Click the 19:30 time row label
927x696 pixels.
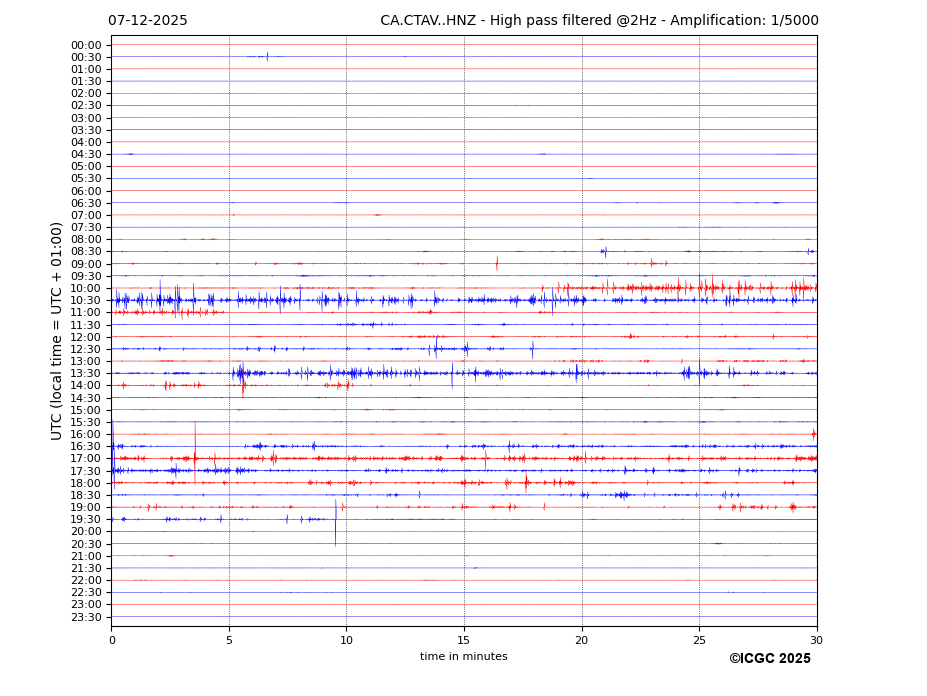[x=85, y=520]
